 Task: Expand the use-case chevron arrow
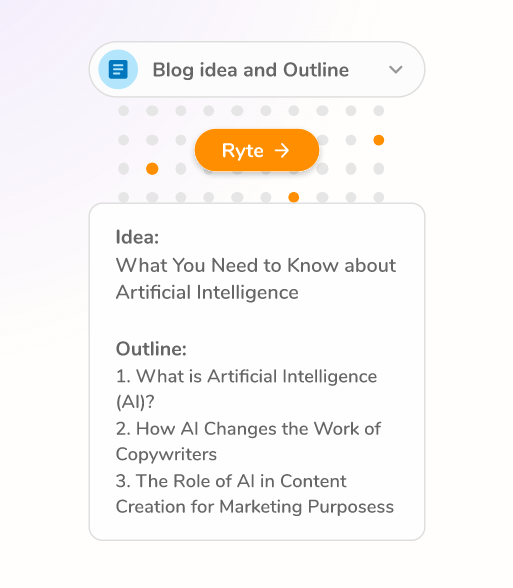tap(396, 70)
